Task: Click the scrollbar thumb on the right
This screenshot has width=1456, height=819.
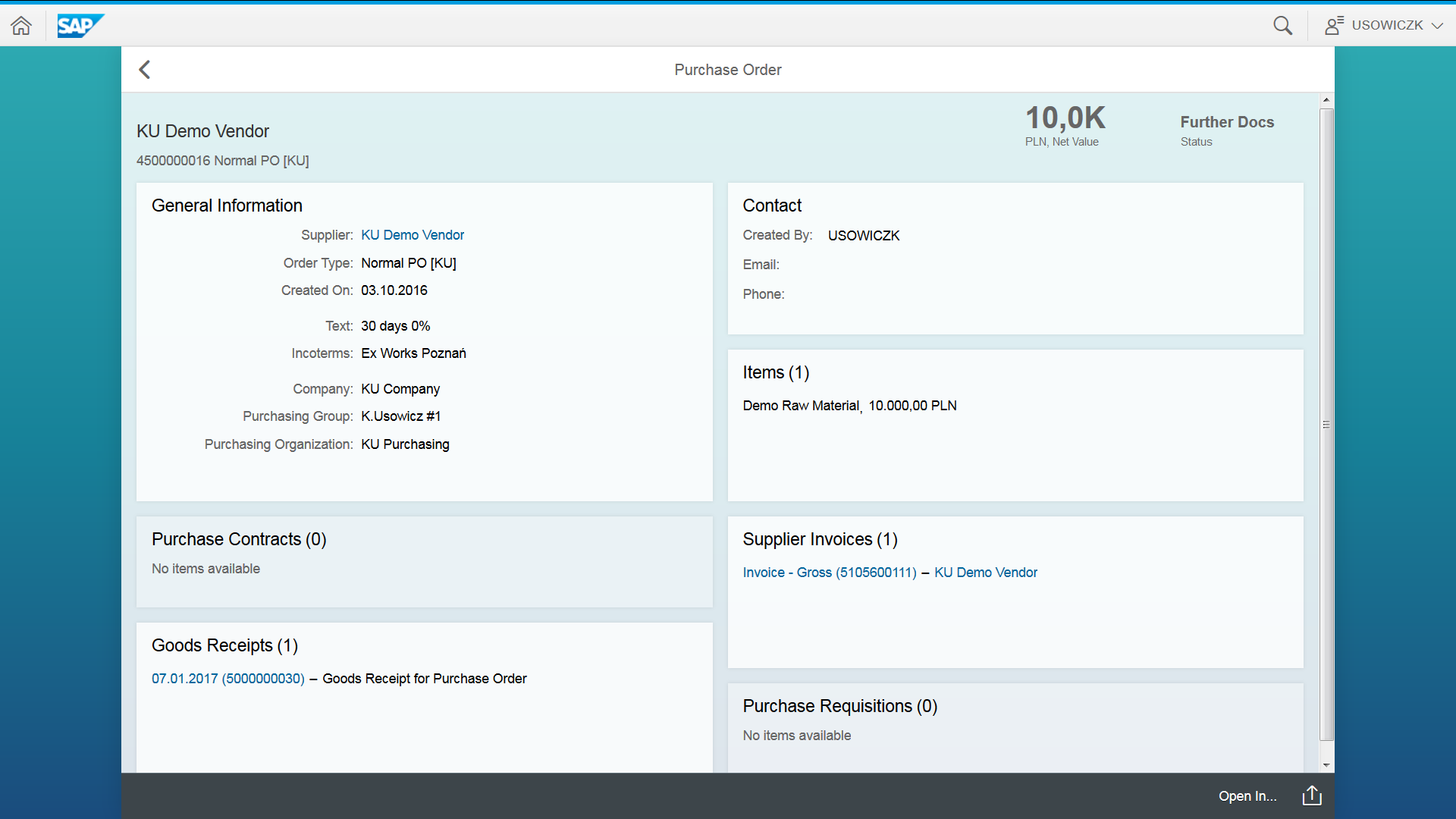Action: [1326, 425]
